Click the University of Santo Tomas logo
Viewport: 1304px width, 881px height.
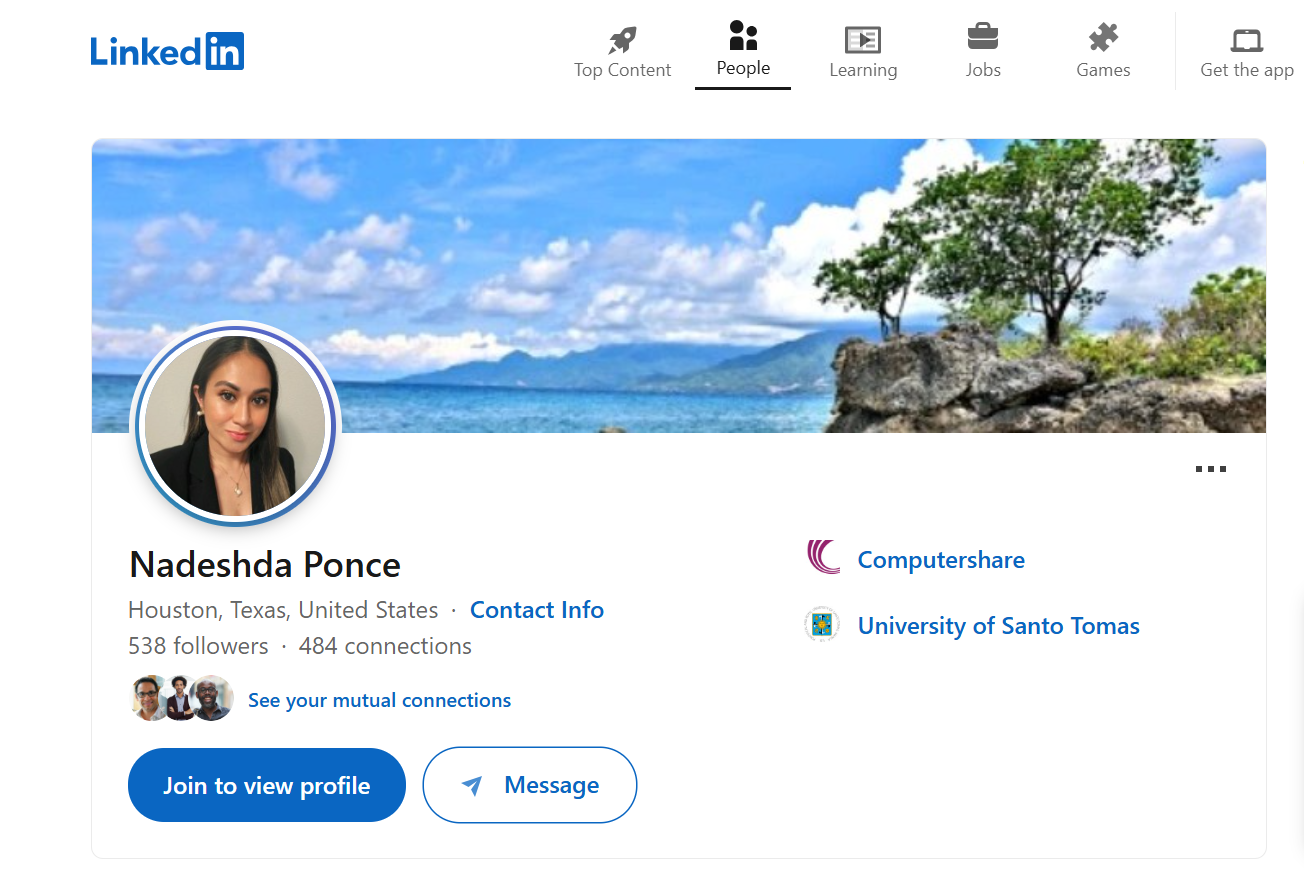pos(821,624)
